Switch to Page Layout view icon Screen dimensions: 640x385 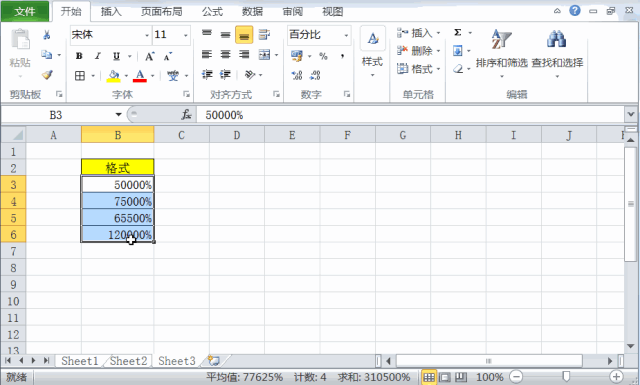click(x=444, y=377)
